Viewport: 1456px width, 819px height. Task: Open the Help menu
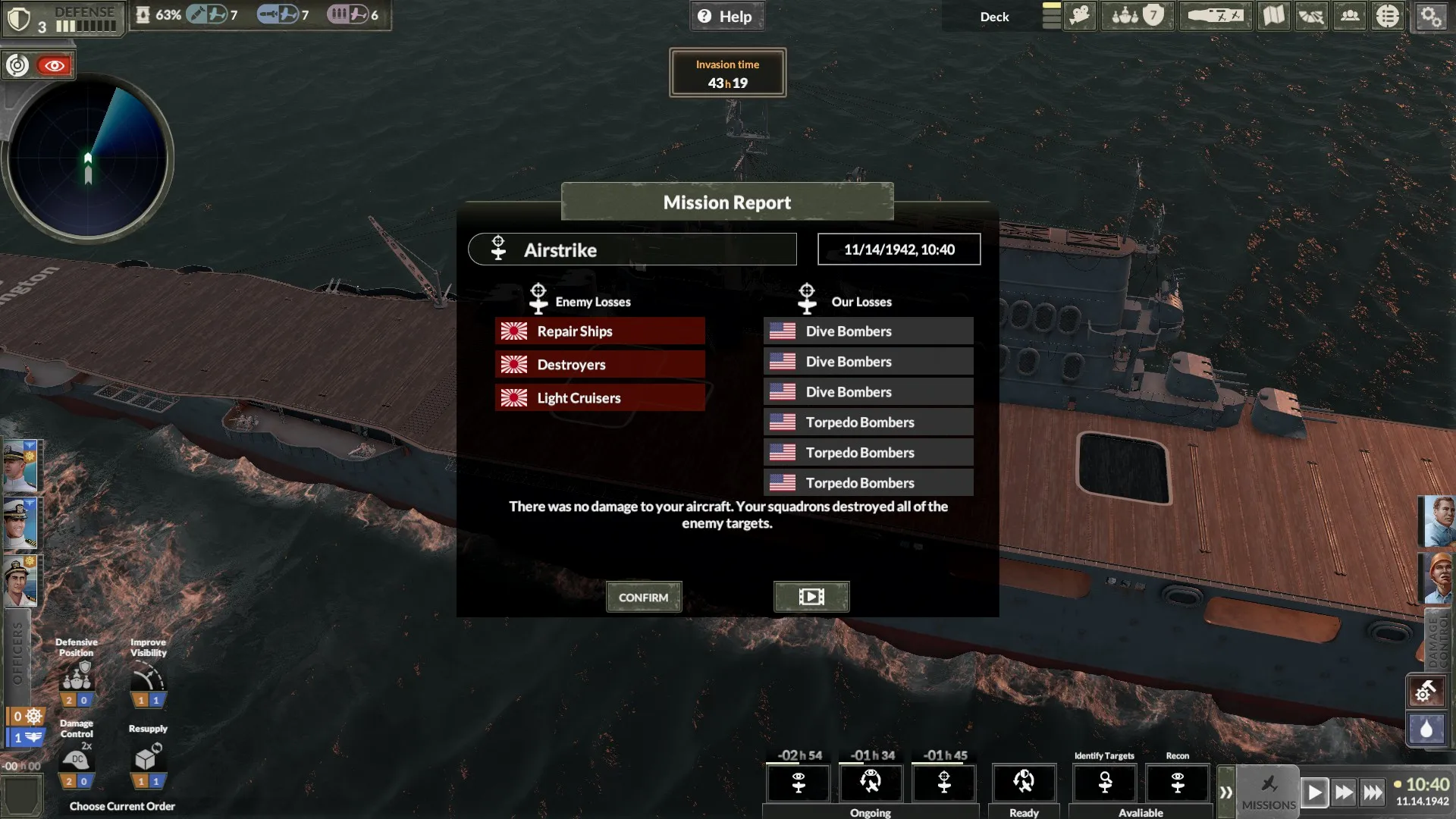(726, 17)
